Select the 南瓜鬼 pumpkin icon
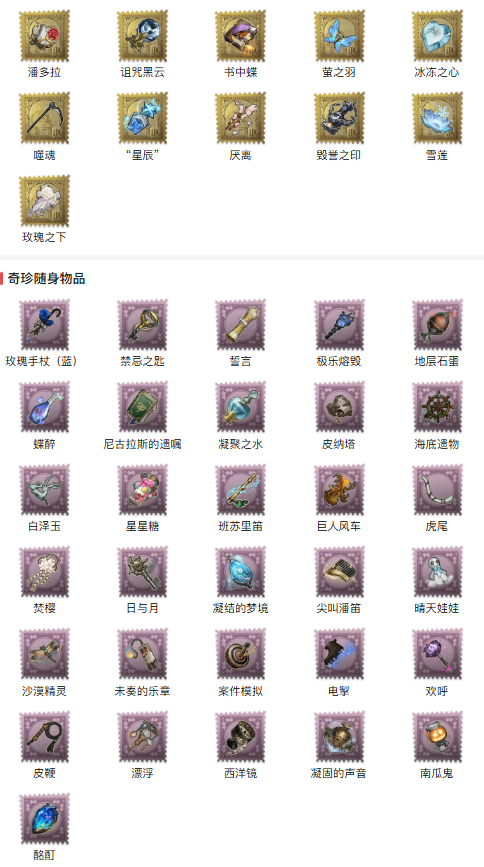 (x=437, y=737)
